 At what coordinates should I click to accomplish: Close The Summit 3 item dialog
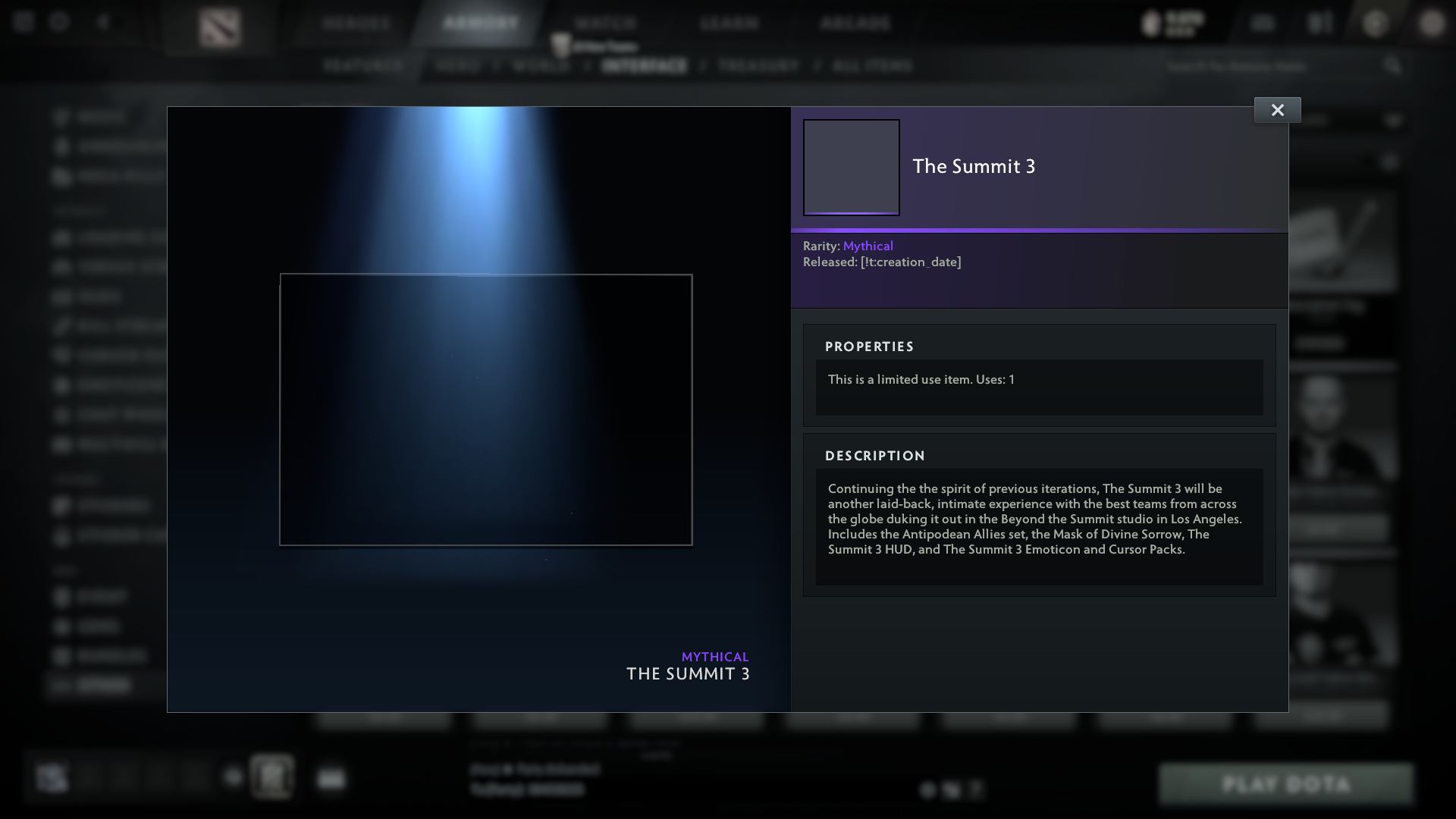tap(1277, 109)
